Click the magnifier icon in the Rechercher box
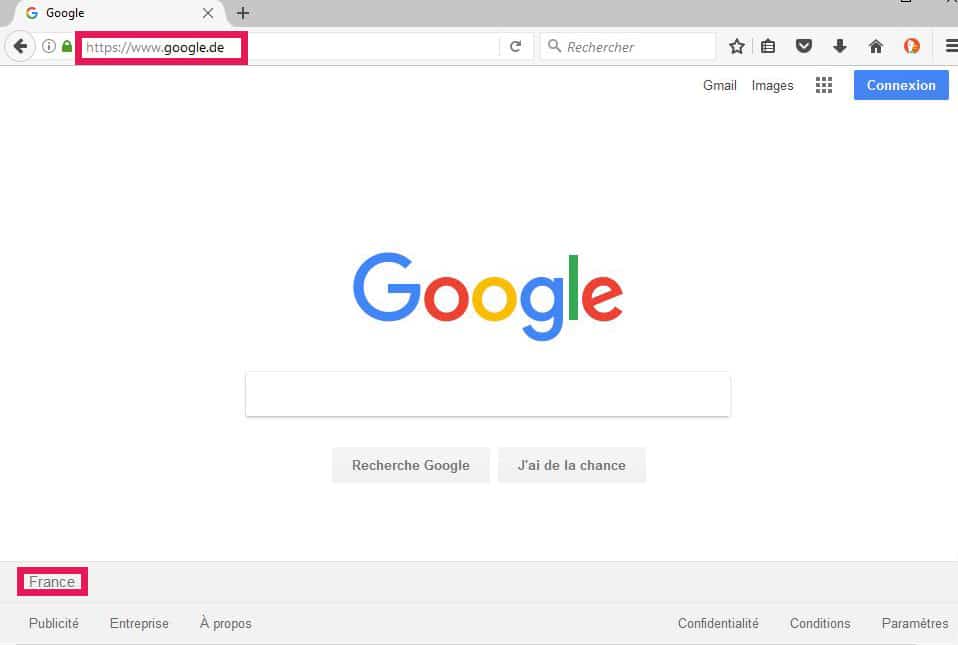 coord(554,46)
